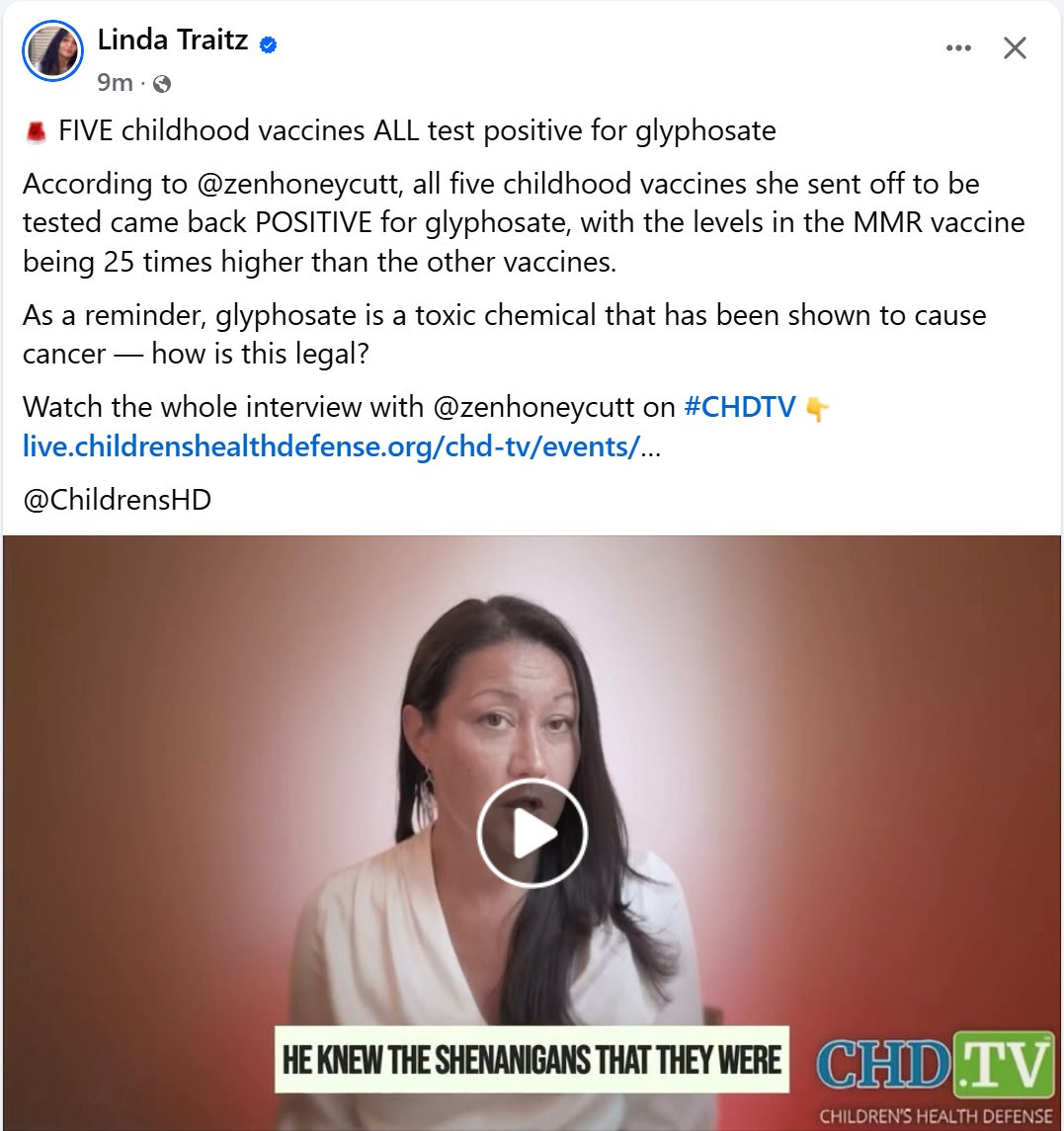Click the globe public audience icon
Viewport: 1064px width, 1131px height.
click(162, 84)
